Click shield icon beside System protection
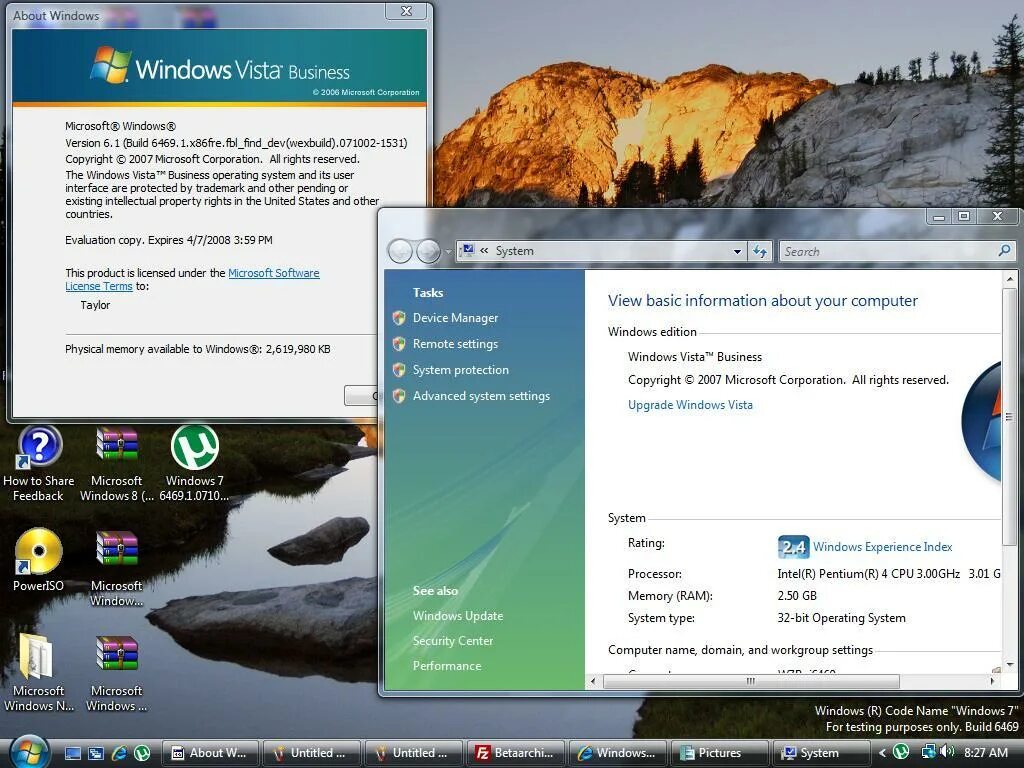This screenshot has width=1024, height=768. coord(399,370)
